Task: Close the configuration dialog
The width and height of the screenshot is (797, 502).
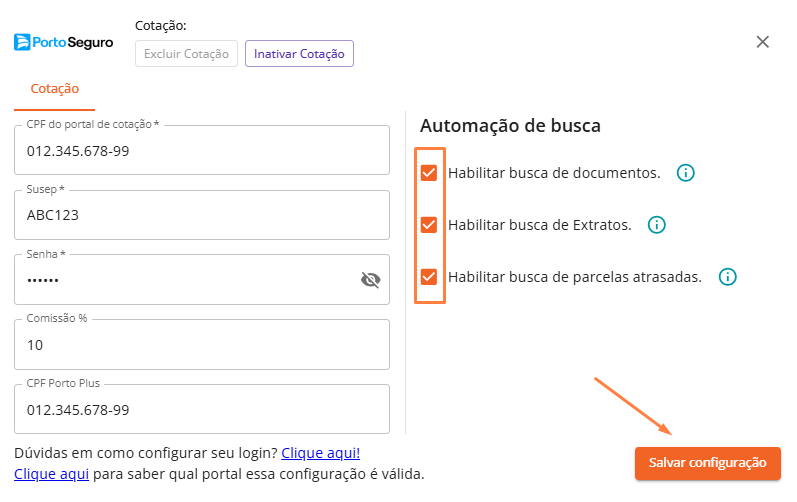Action: click(762, 42)
